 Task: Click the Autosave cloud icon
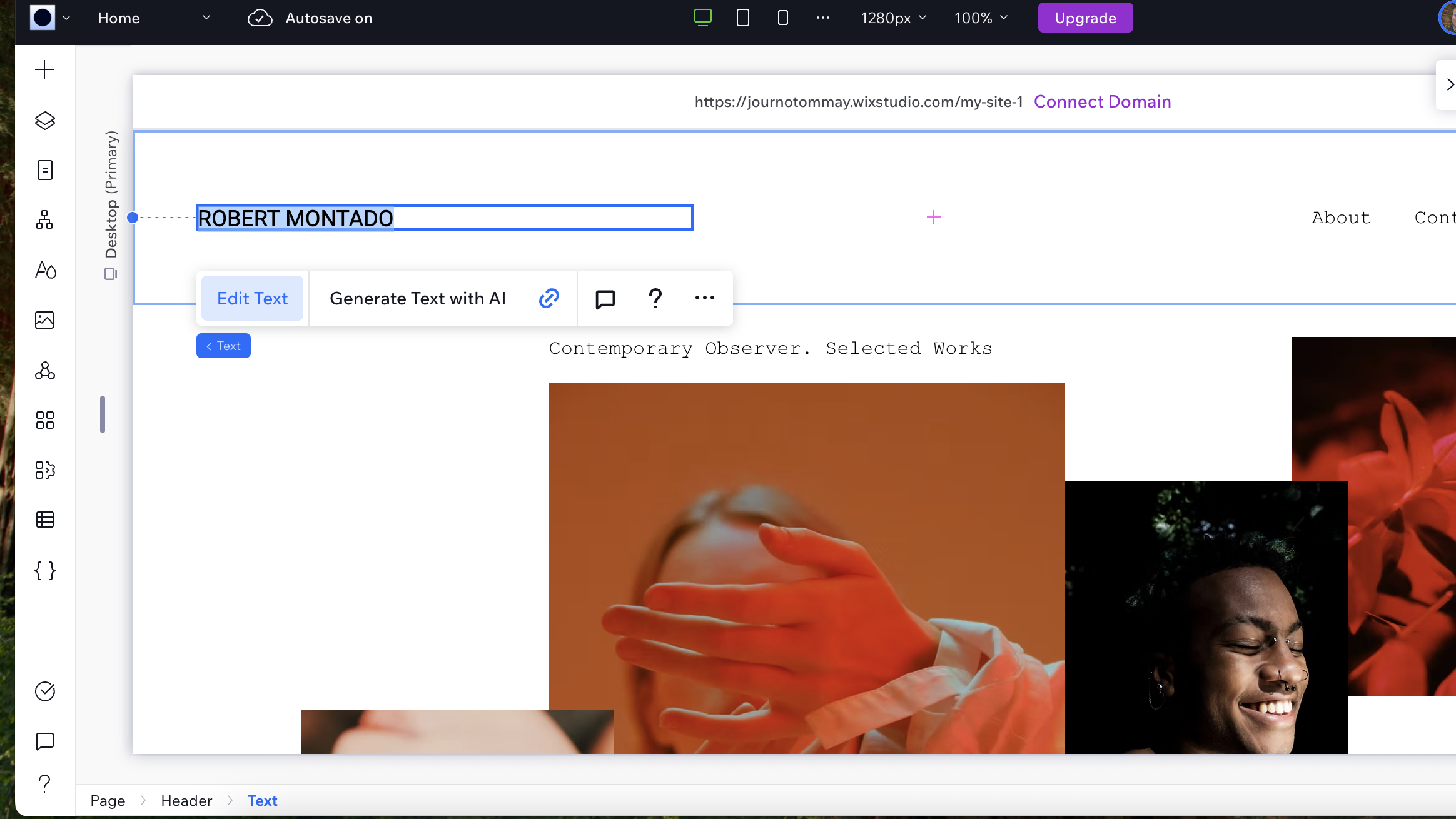pos(260,18)
